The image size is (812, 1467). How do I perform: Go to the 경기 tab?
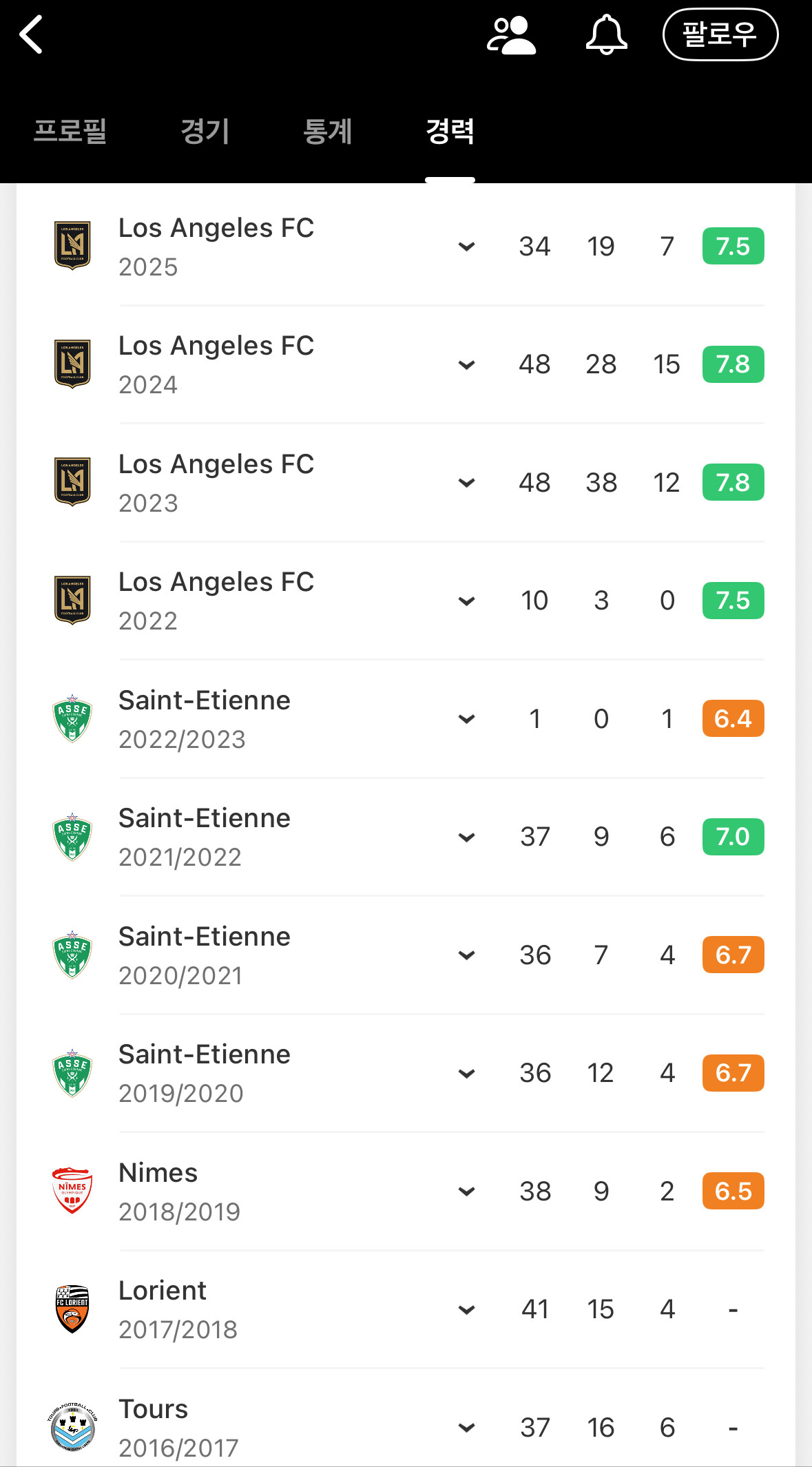pos(205,132)
